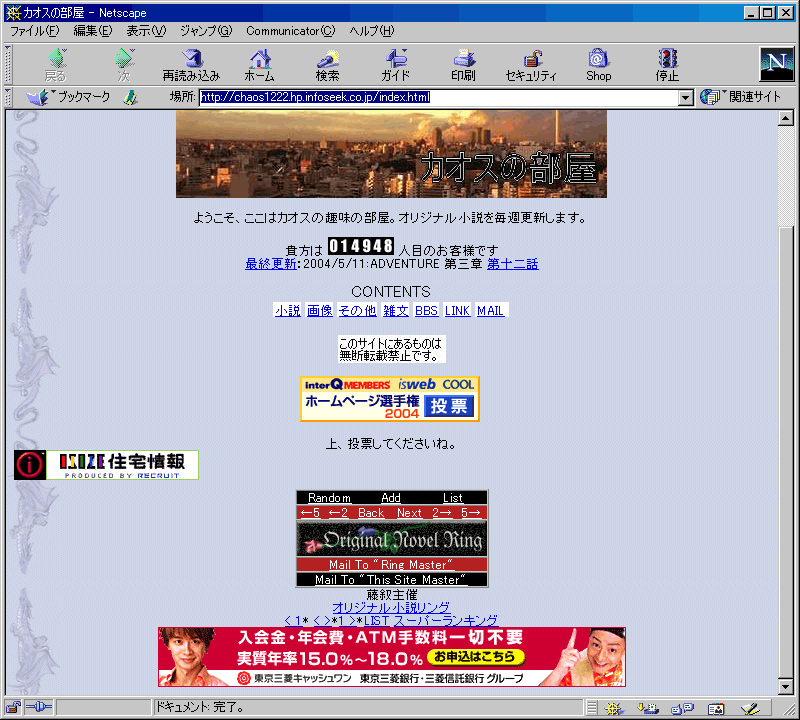This screenshot has width=800, height=720.
Task: Click the Forward (次) toolbar icon
Action: (124, 65)
